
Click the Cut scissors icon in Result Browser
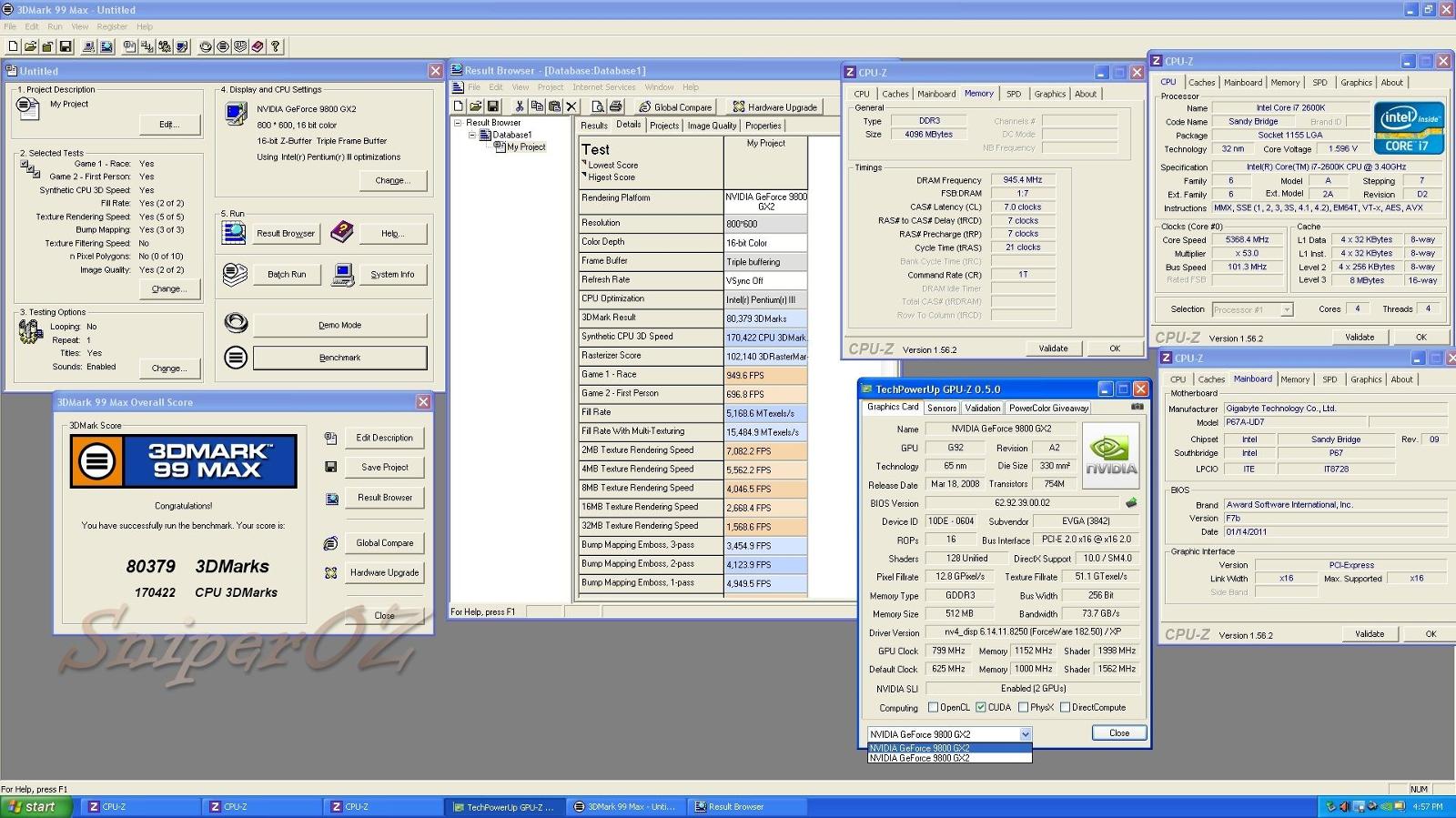[x=519, y=106]
